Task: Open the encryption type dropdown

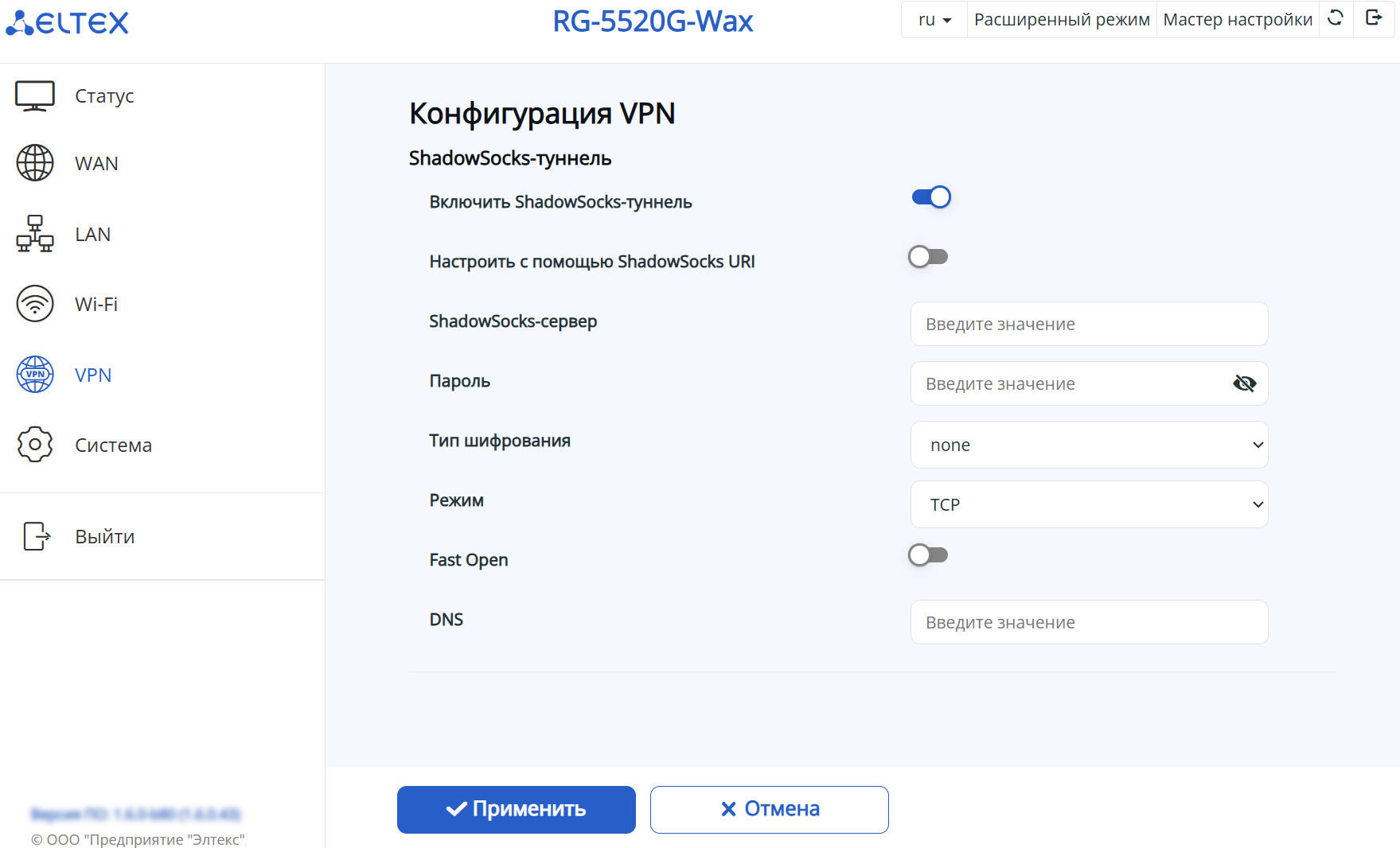Action: 1089,445
